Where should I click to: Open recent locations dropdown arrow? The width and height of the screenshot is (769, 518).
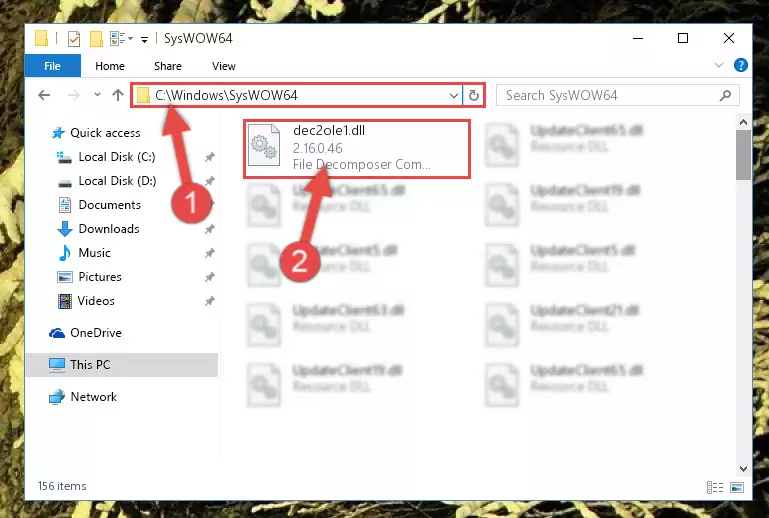point(97,95)
